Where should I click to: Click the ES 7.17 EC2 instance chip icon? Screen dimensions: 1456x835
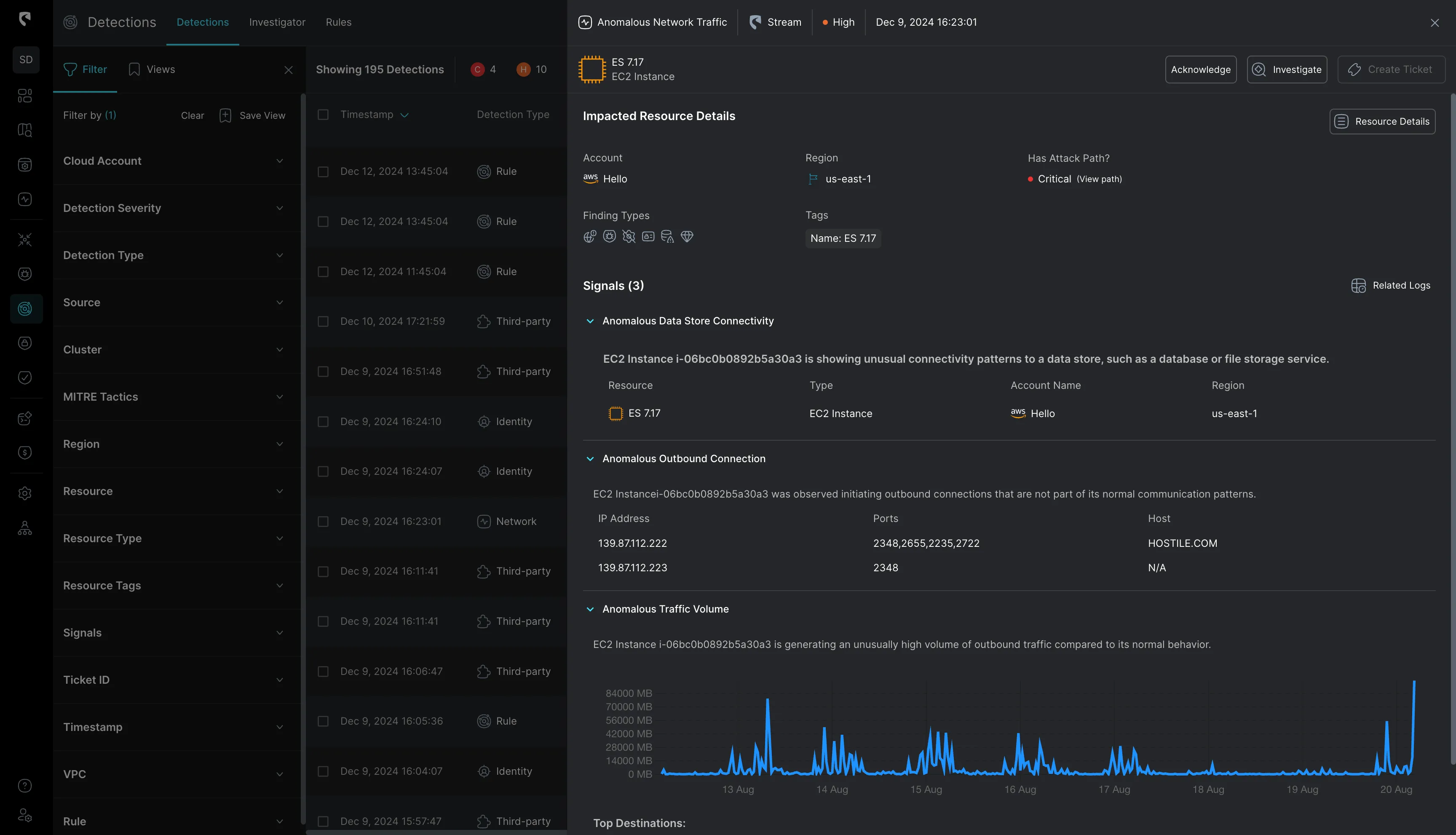click(x=592, y=70)
